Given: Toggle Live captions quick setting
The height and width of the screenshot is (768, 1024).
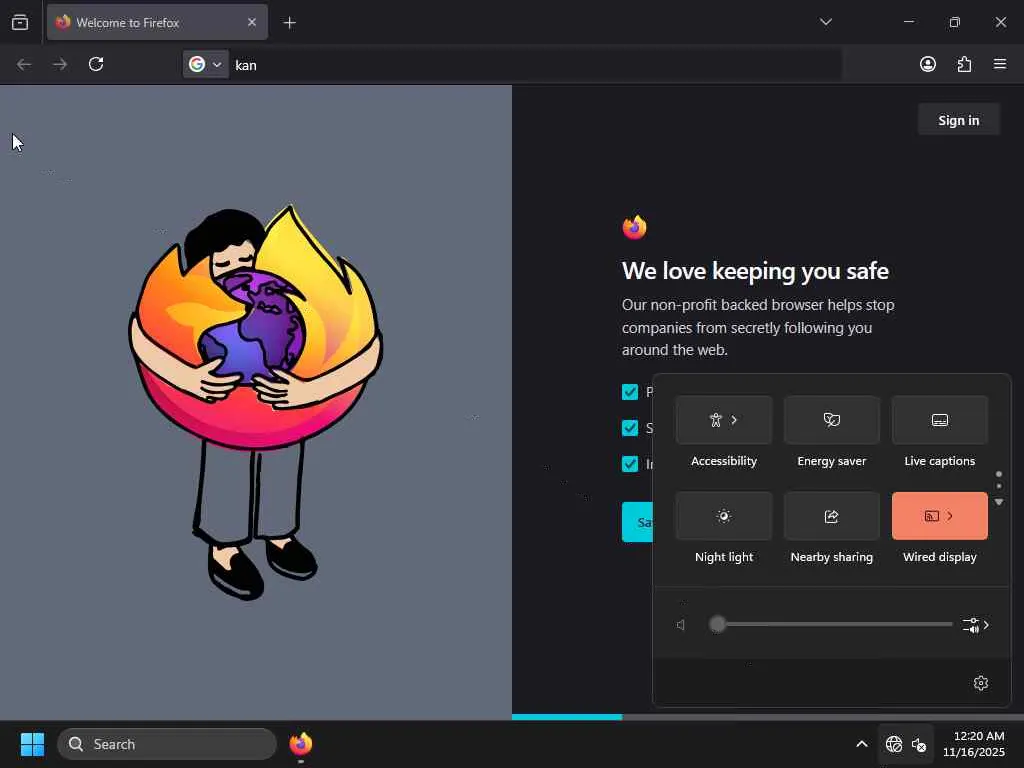Looking at the screenshot, I should [x=939, y=420].
